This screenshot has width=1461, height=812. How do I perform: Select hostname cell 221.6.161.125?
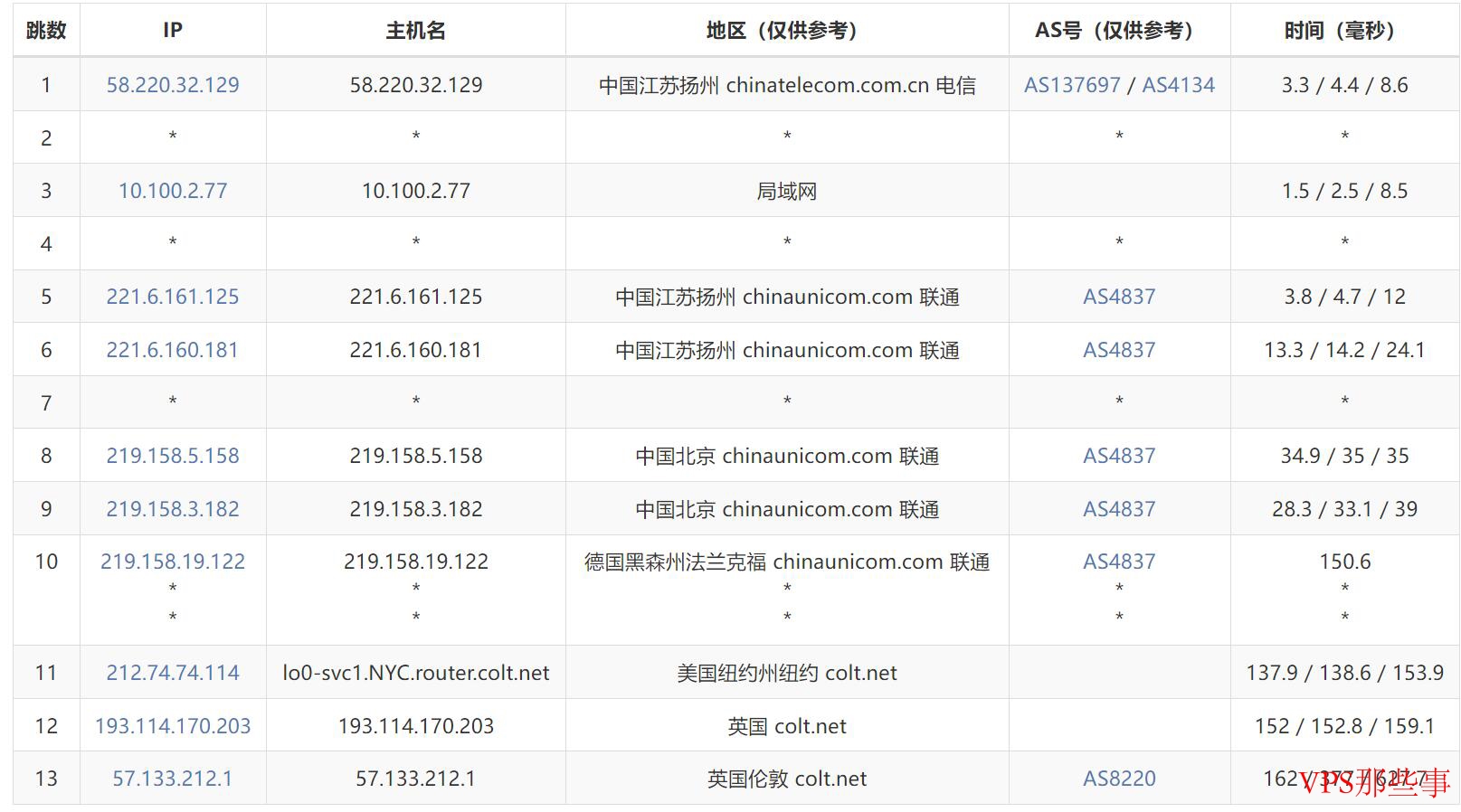tap(416, 297)
